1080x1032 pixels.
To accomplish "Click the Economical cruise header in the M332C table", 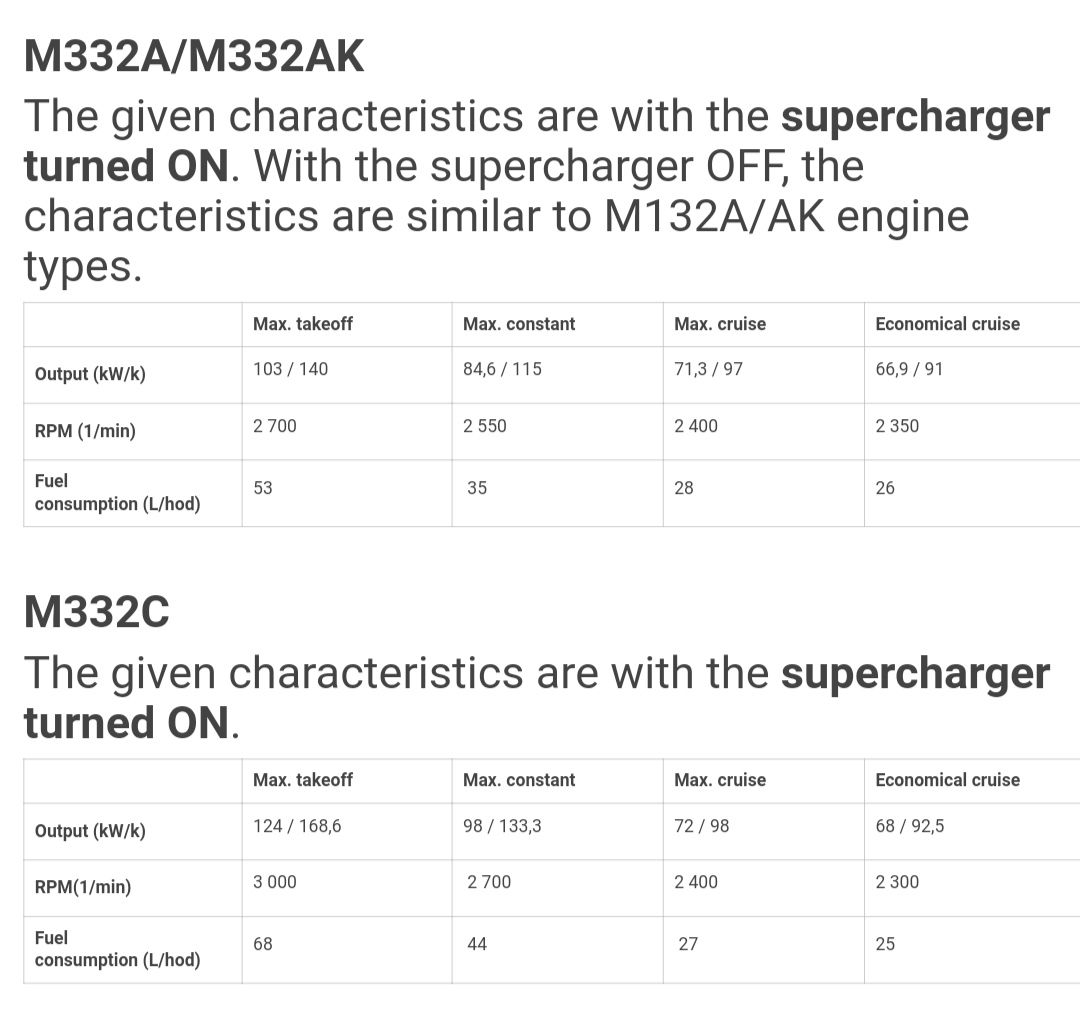I will (947, 780).
